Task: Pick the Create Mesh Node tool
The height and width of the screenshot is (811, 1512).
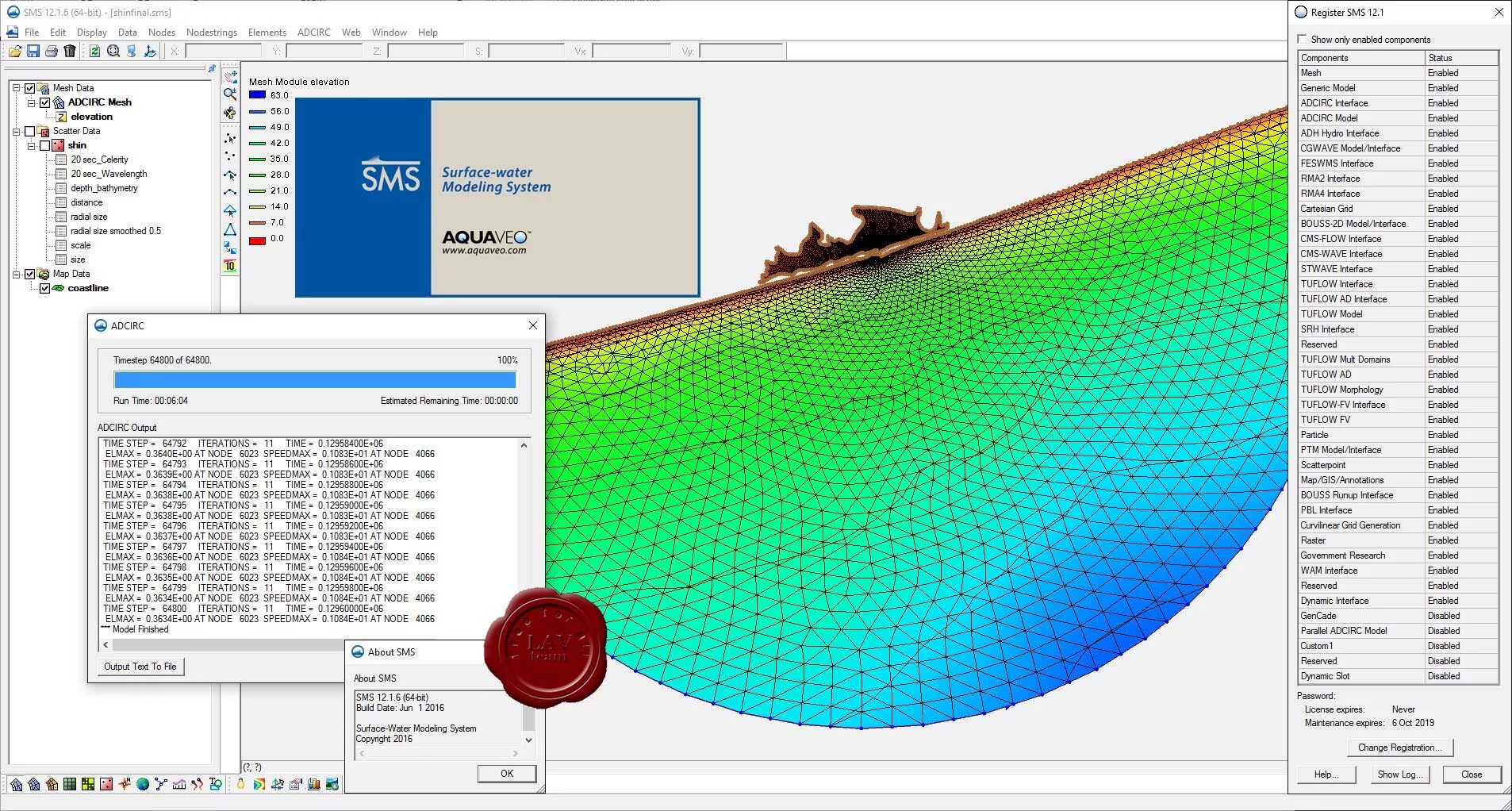Action: (x=230, y=156)
